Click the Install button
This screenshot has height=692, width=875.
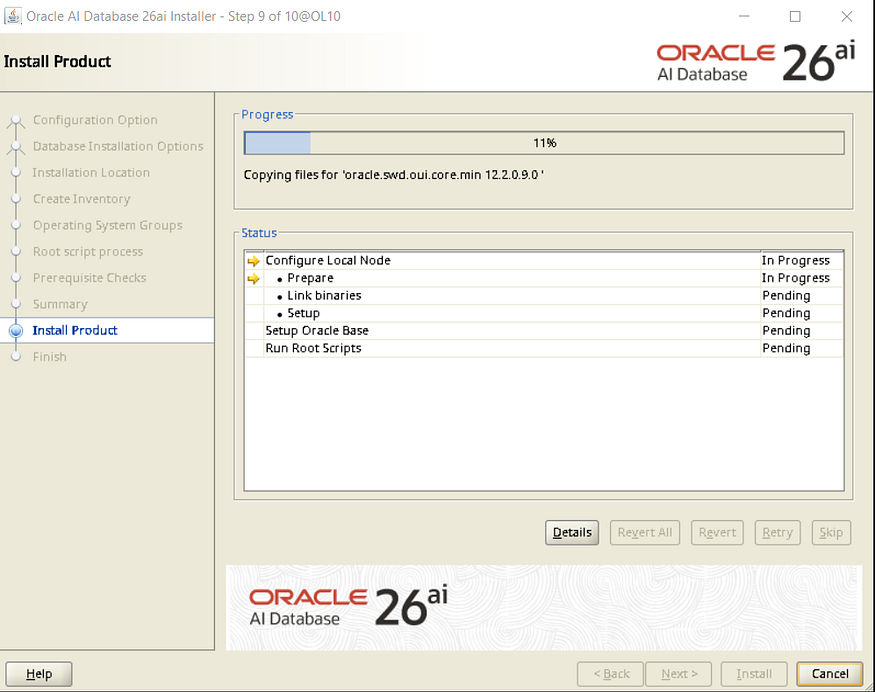coord(754,674)
